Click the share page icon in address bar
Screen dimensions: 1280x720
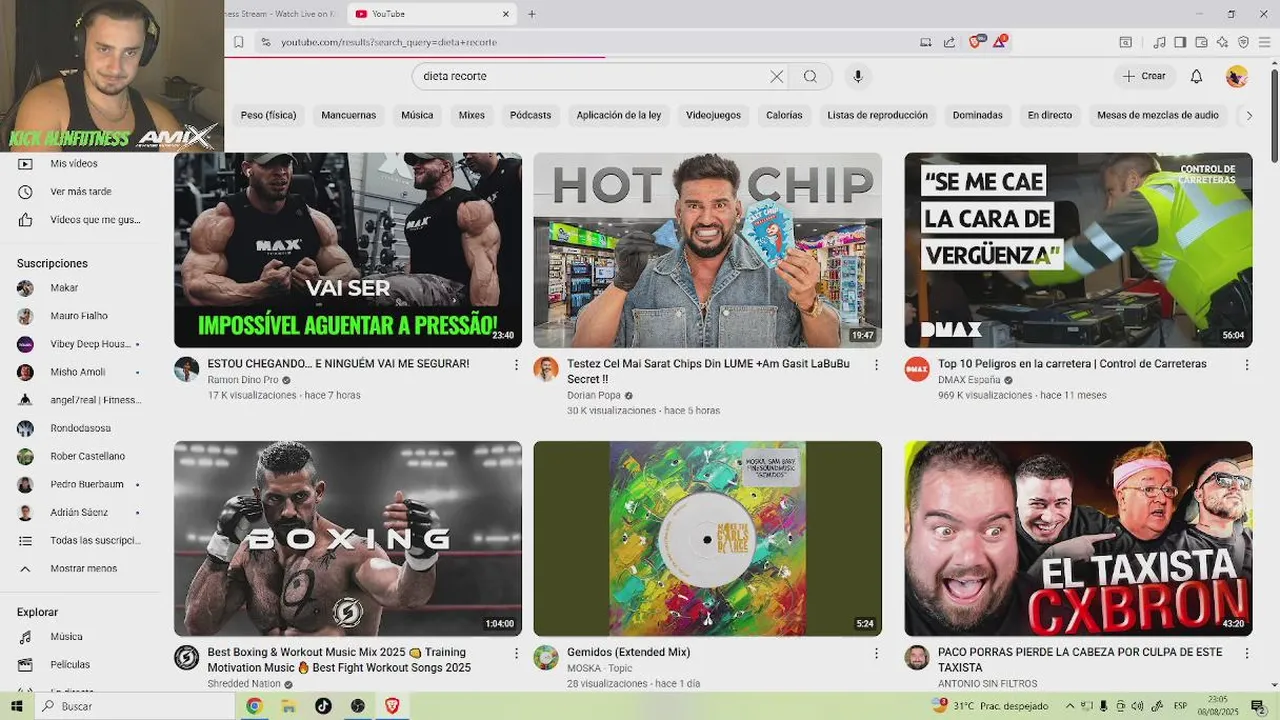pos(950,42)
